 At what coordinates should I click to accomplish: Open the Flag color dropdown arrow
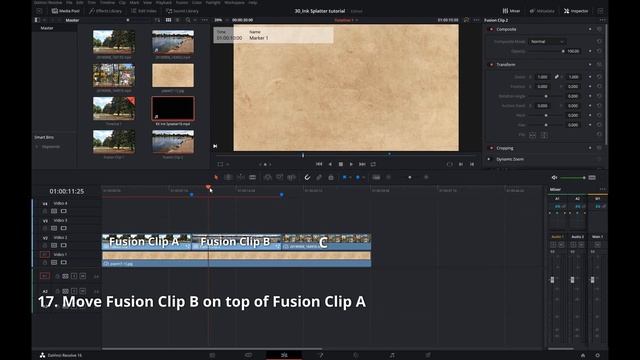click(350, 178)
